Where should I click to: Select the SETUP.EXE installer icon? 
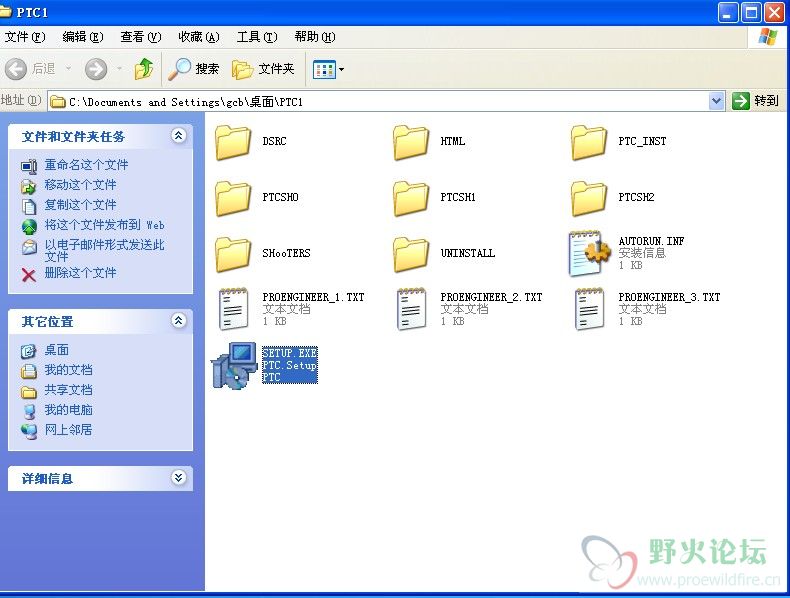[x=234, y=366]
